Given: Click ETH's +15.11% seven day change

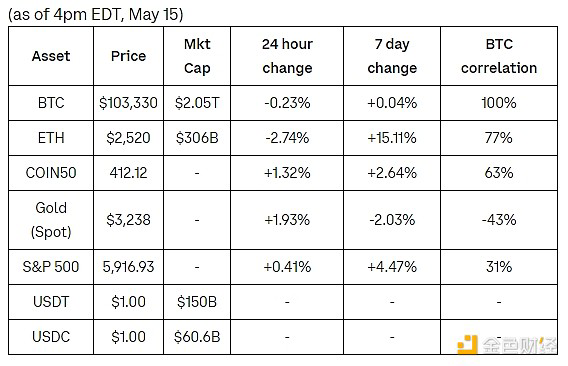Looking at the screenshot, I should [x=392, y=138].
